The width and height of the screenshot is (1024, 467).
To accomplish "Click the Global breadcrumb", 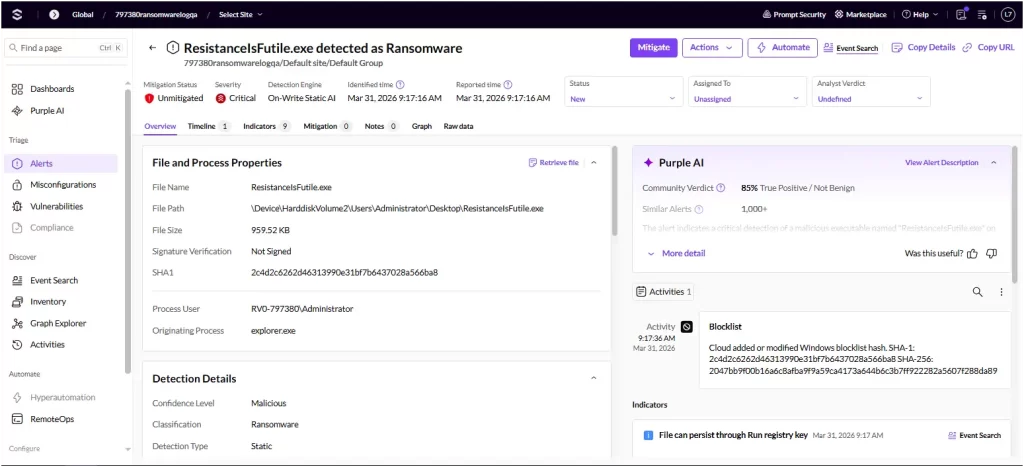I will 83,14.
